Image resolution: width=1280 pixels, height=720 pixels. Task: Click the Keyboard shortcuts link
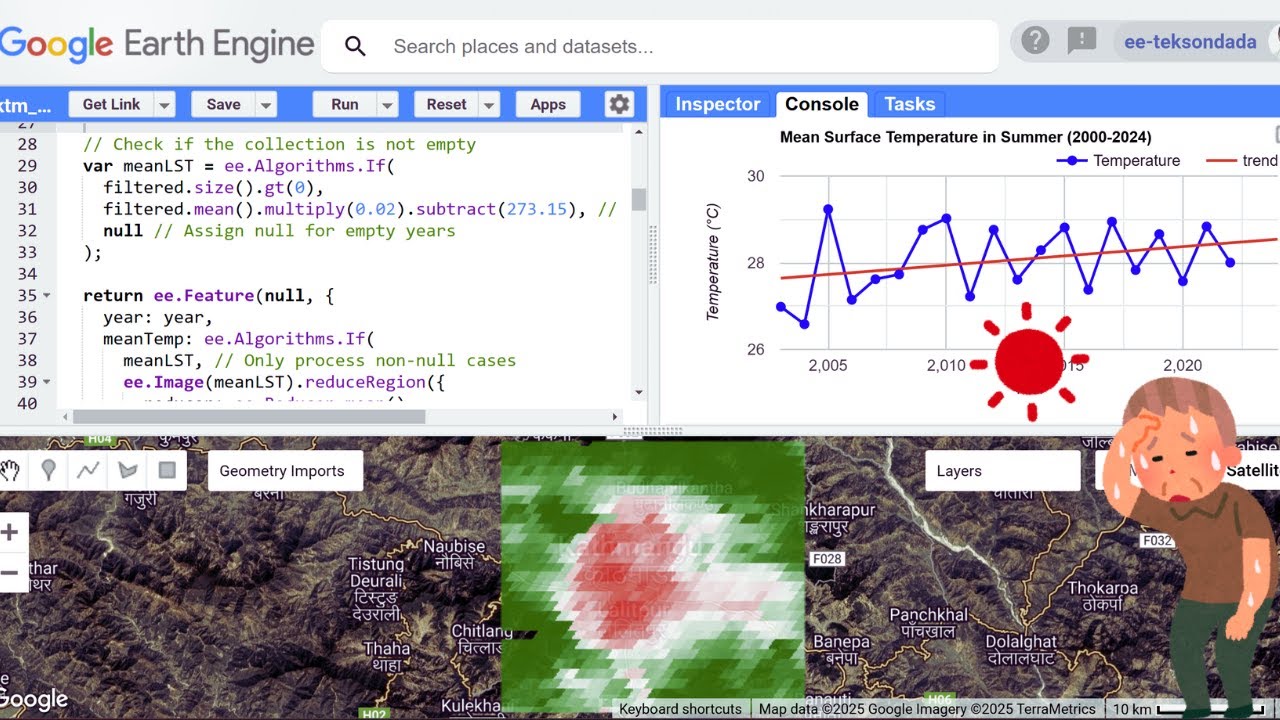point(680,709)
